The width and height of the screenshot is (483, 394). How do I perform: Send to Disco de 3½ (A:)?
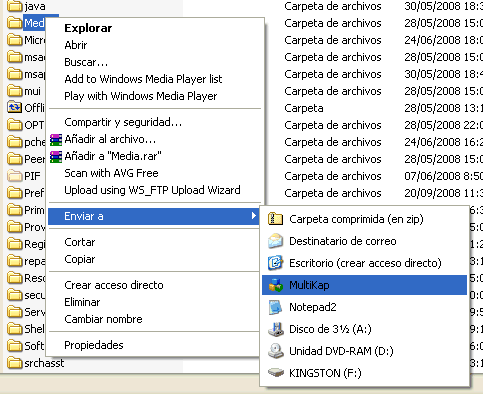364,329
